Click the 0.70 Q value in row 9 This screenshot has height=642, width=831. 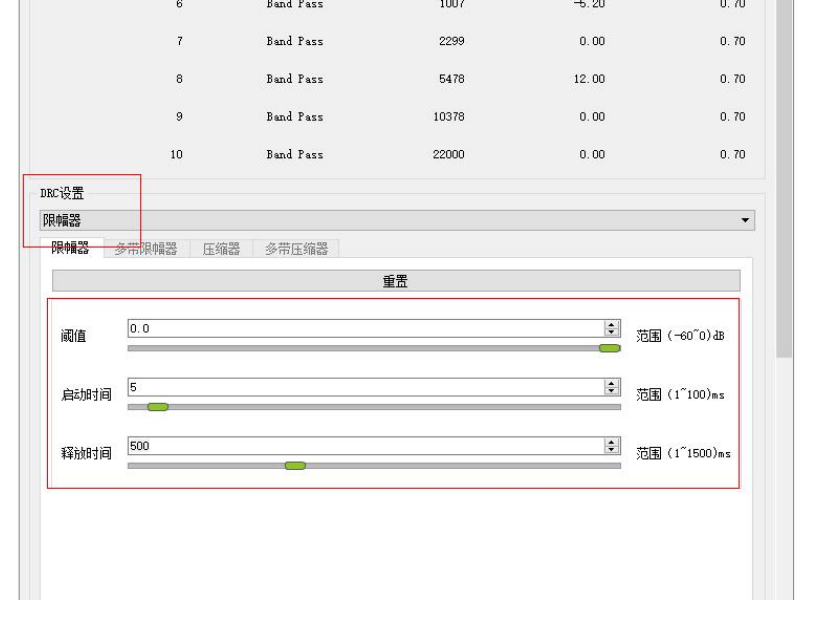pos(732,117)
